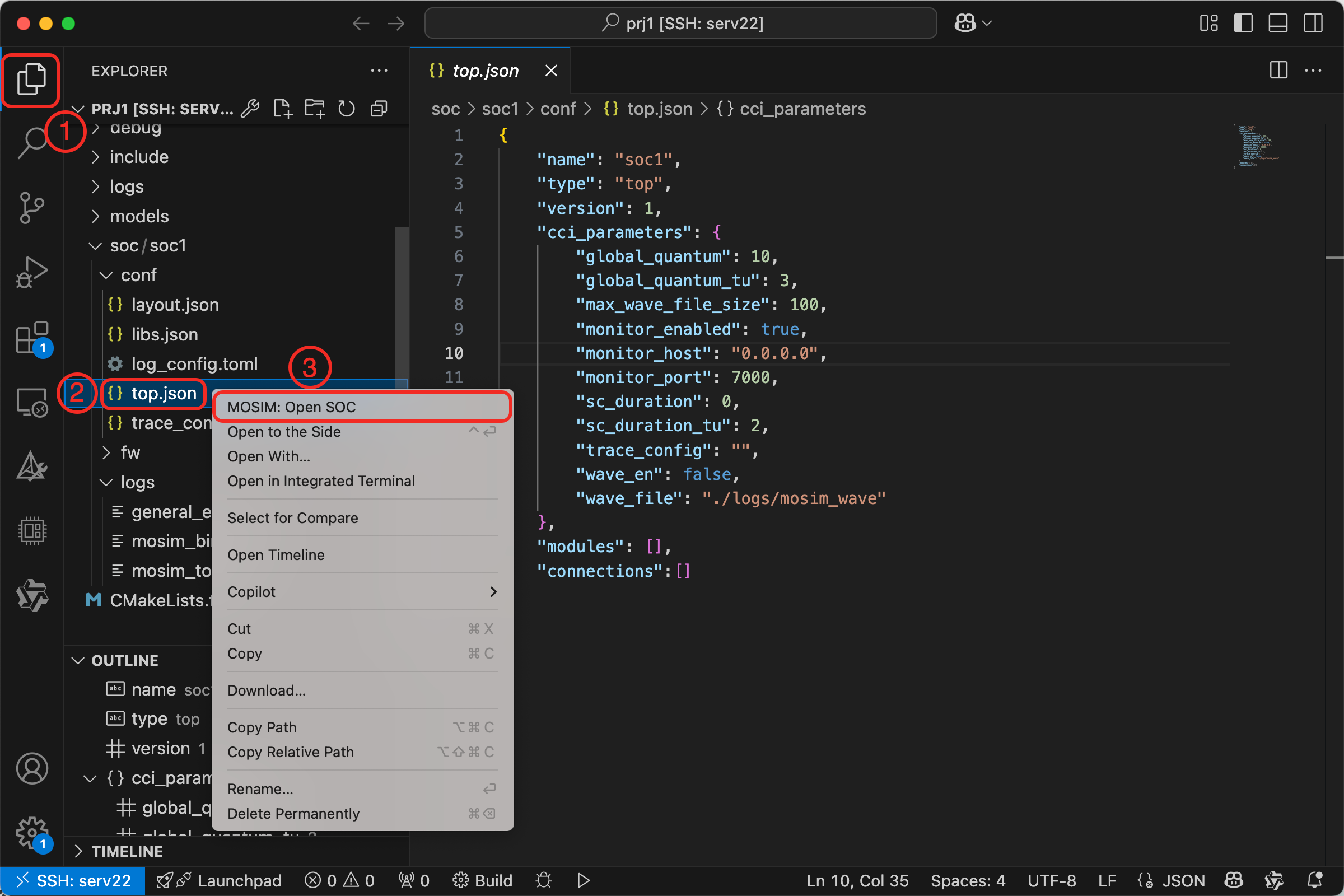The height and width of the screenshot is (896, 1344).
Task: Split the editor right
Action: (1278, 71)
